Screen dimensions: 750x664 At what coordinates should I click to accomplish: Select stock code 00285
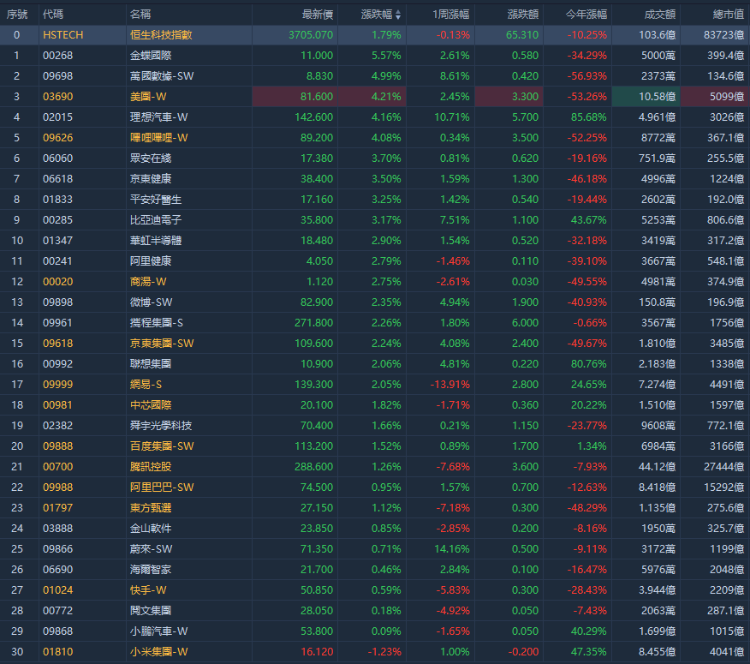58,220
